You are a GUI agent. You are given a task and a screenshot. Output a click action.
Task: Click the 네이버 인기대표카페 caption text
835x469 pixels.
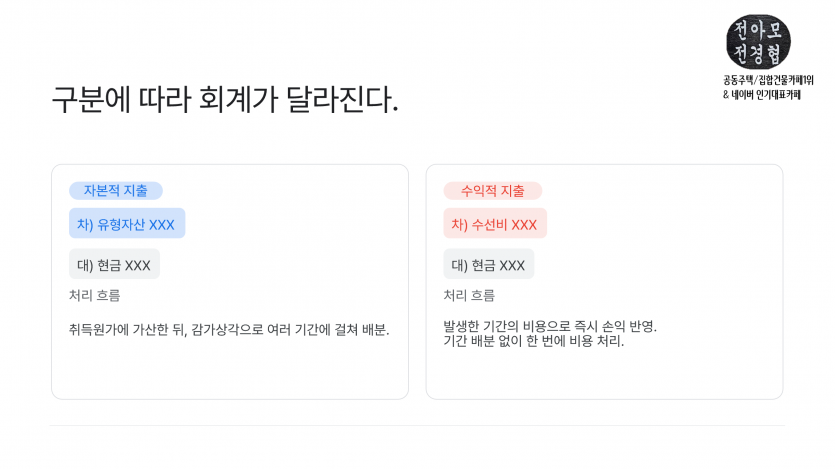click(x=766, y=95)
